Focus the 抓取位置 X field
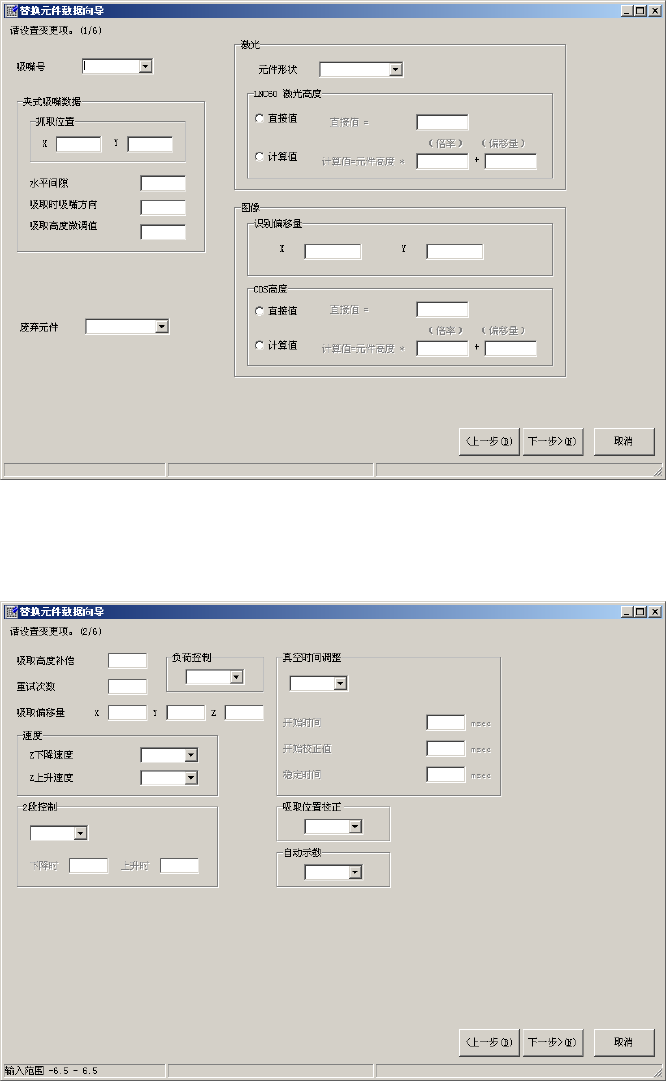666x1081 pixels. [79, 144]
